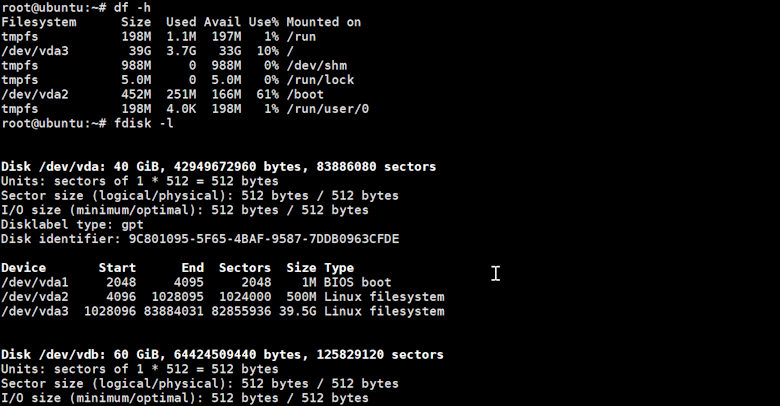Click the 'Sectors' column header

[x=245, y=268]
